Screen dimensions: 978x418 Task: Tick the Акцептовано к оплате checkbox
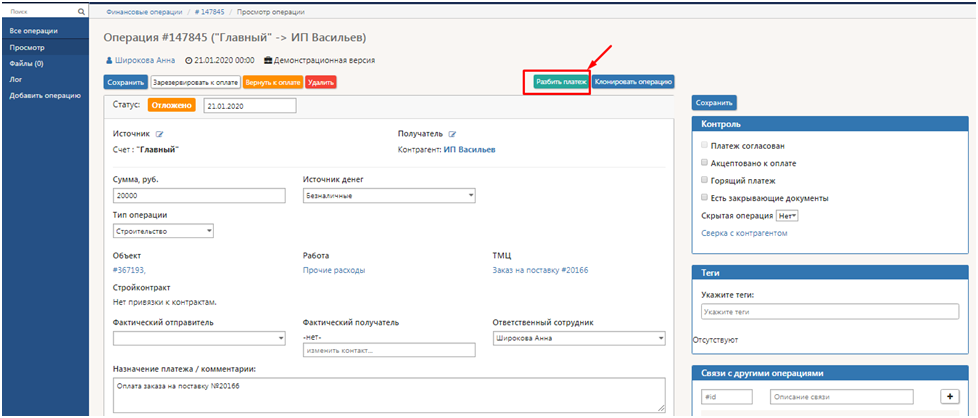(705, 163)
